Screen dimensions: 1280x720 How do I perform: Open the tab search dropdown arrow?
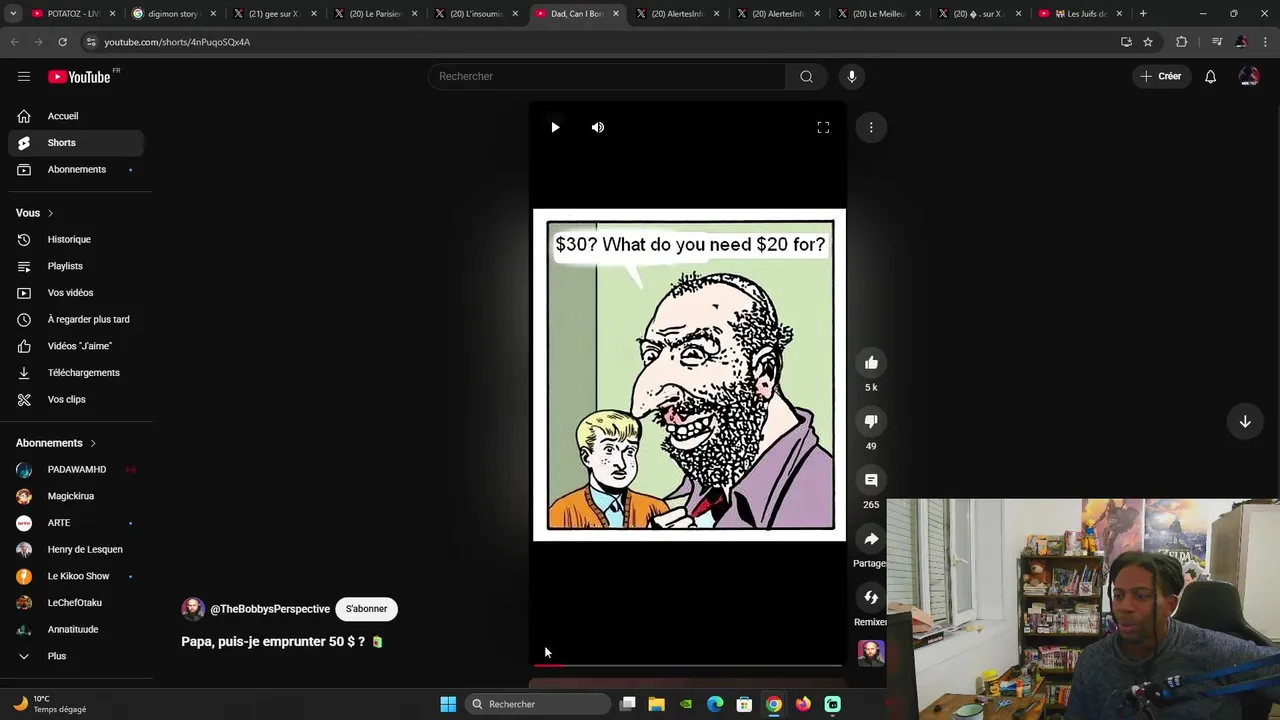click(13, 14)
